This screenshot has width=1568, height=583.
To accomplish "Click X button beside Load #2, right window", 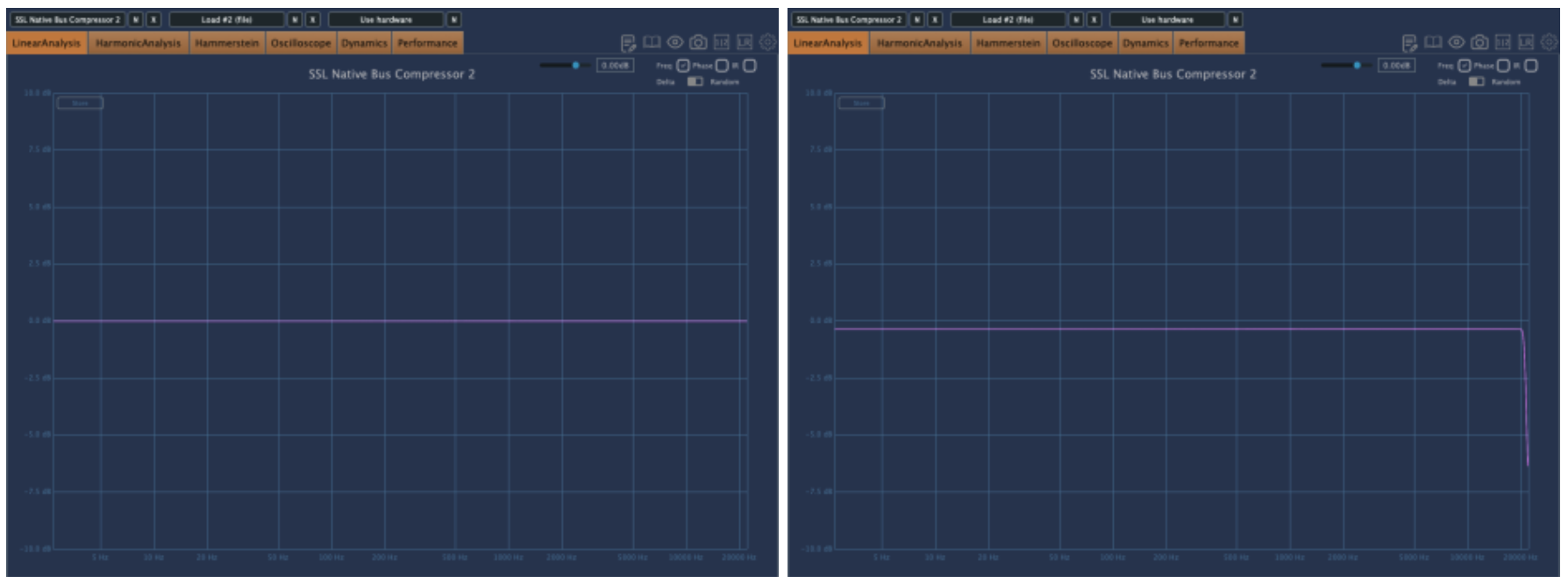I will coord(1094,19).
